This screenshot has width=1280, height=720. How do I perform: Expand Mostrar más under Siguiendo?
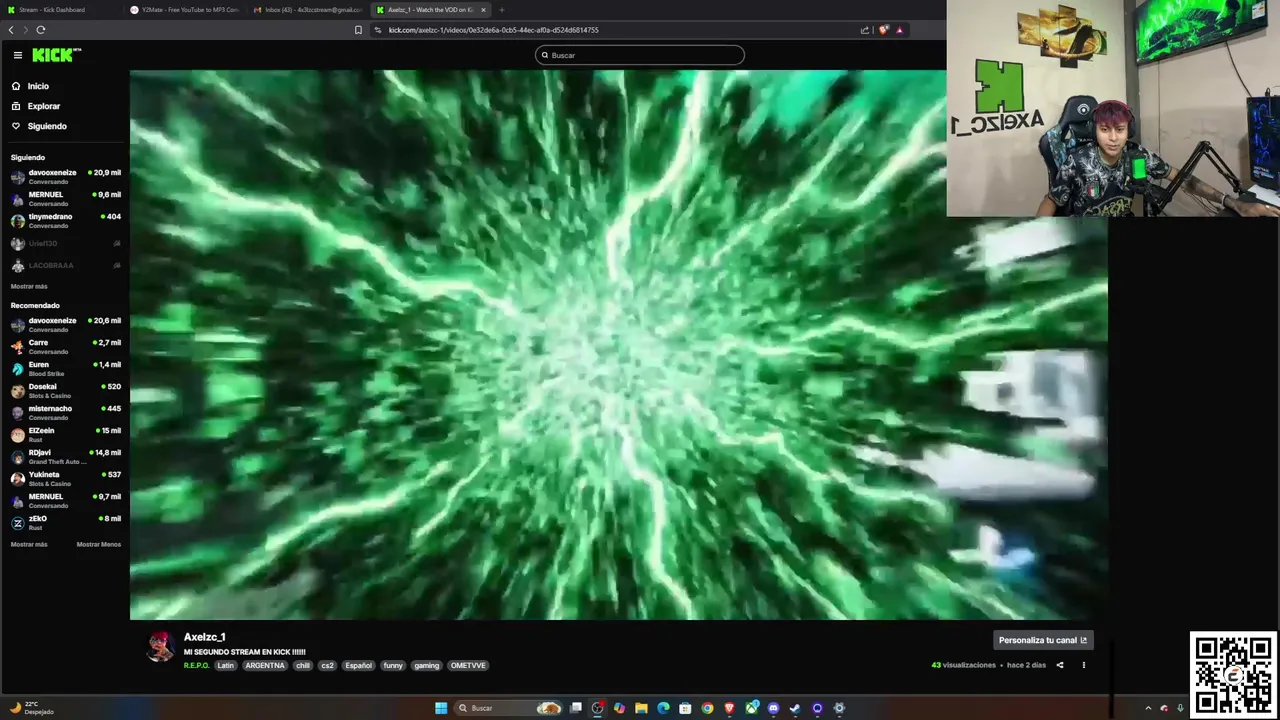pos(29,286)
